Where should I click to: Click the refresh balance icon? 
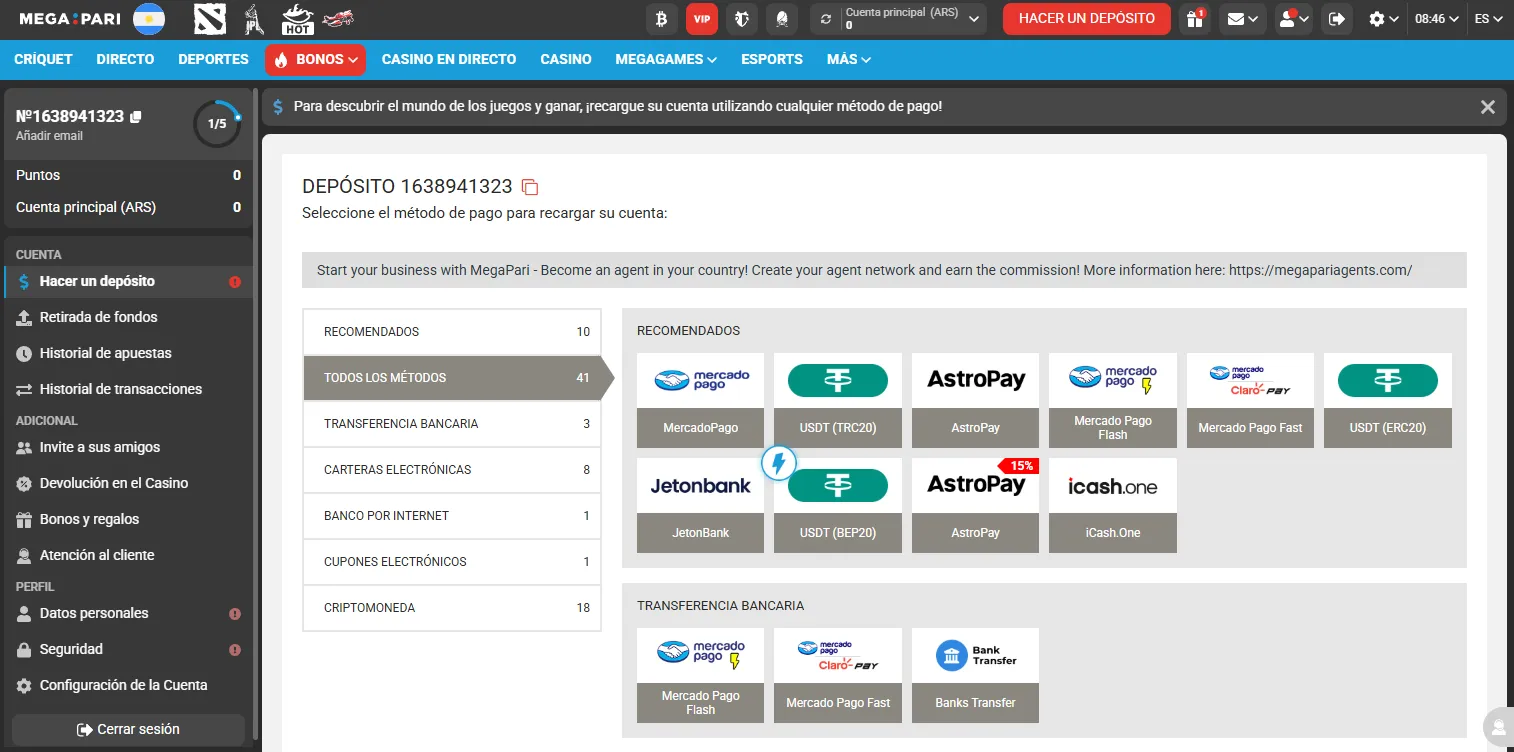point(826,19)
